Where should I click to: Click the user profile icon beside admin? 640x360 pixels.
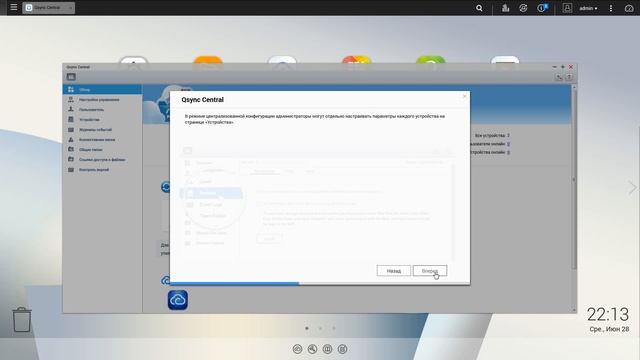(567, 8)
